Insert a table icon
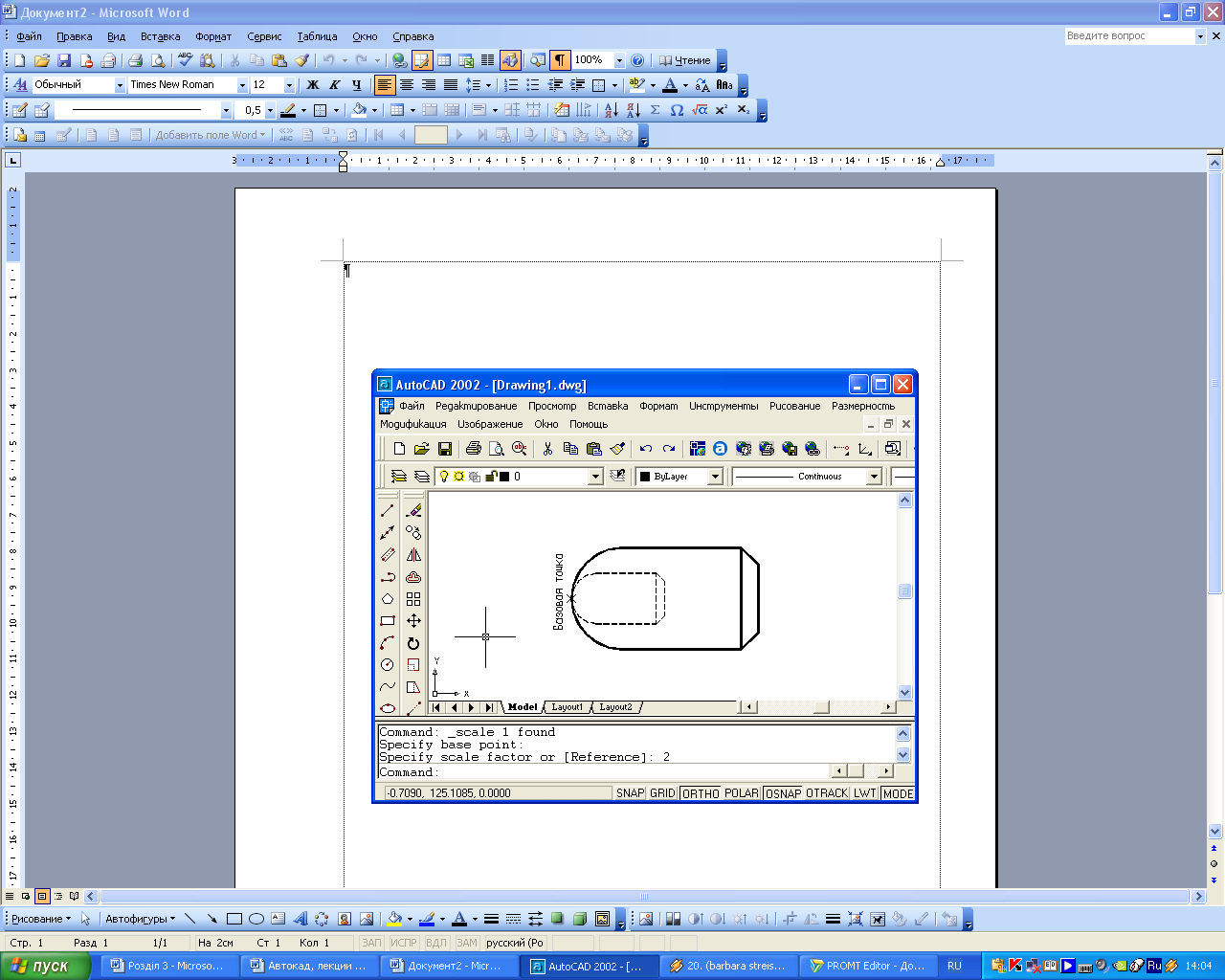Image resolution: width=1225 pixels, height=980 pixels. tap(444, 60)
